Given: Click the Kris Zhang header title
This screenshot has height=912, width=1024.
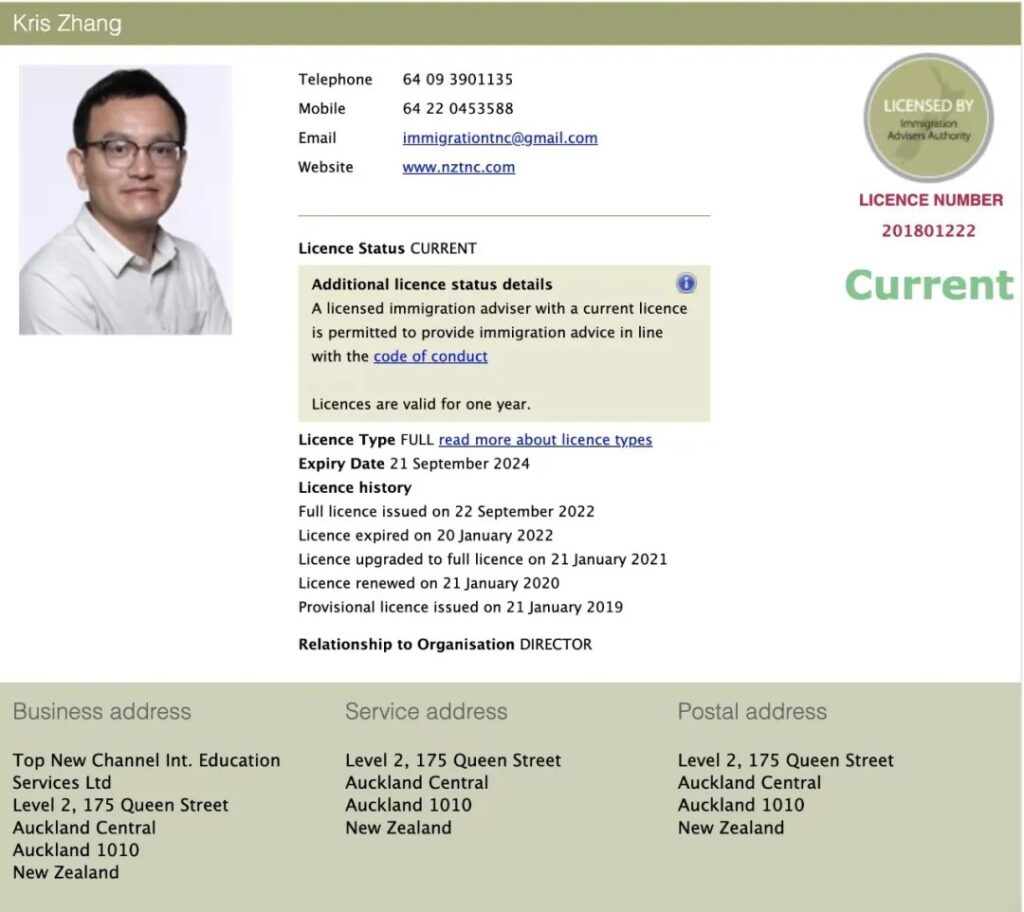Looking at the screenshot, I should click(x=67, y=23).
